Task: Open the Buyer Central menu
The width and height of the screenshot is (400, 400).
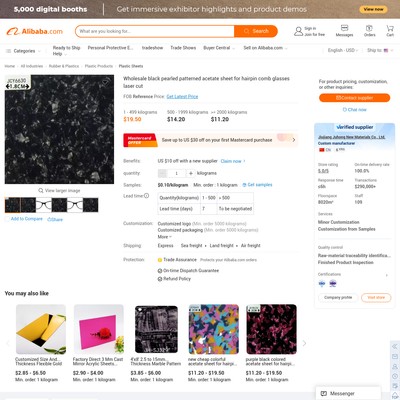Action: 219,48
